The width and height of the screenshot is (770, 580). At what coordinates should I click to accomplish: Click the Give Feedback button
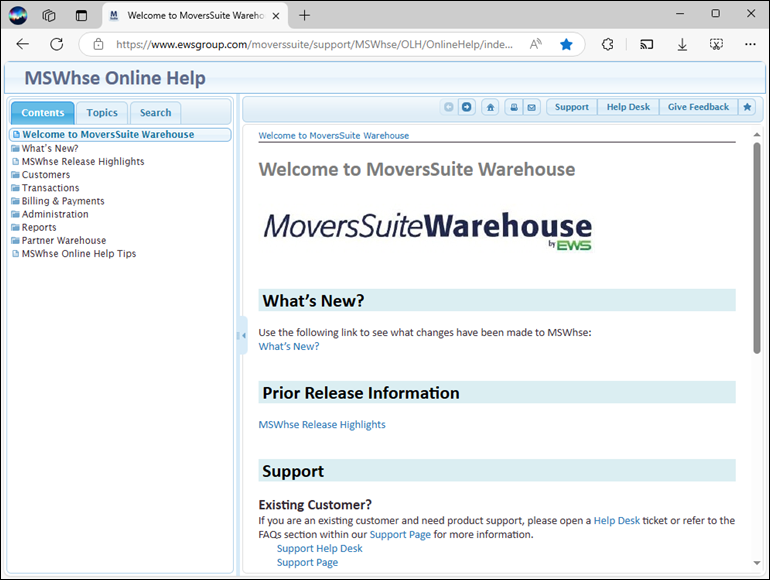pos(698,107)
